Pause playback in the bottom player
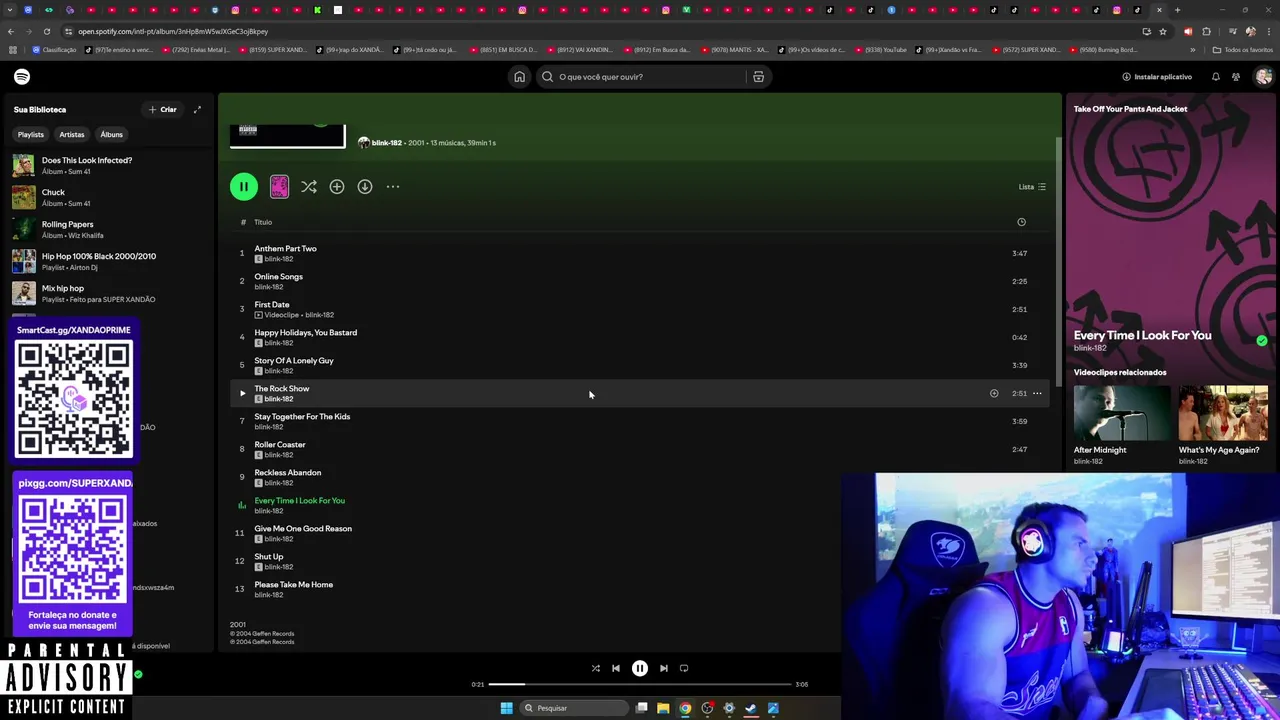This screenshot has height=720, width=1280. pyautogui.click(x=640, y=668)
